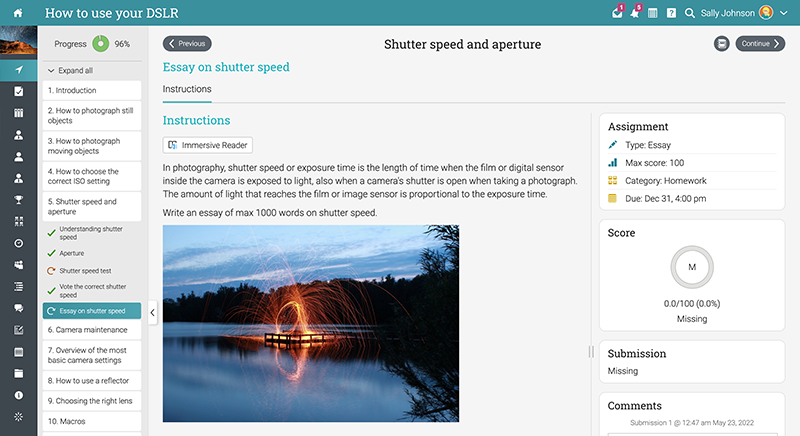
Task: Click Sally Johnson's avatar picture
Action: [766, 13]
